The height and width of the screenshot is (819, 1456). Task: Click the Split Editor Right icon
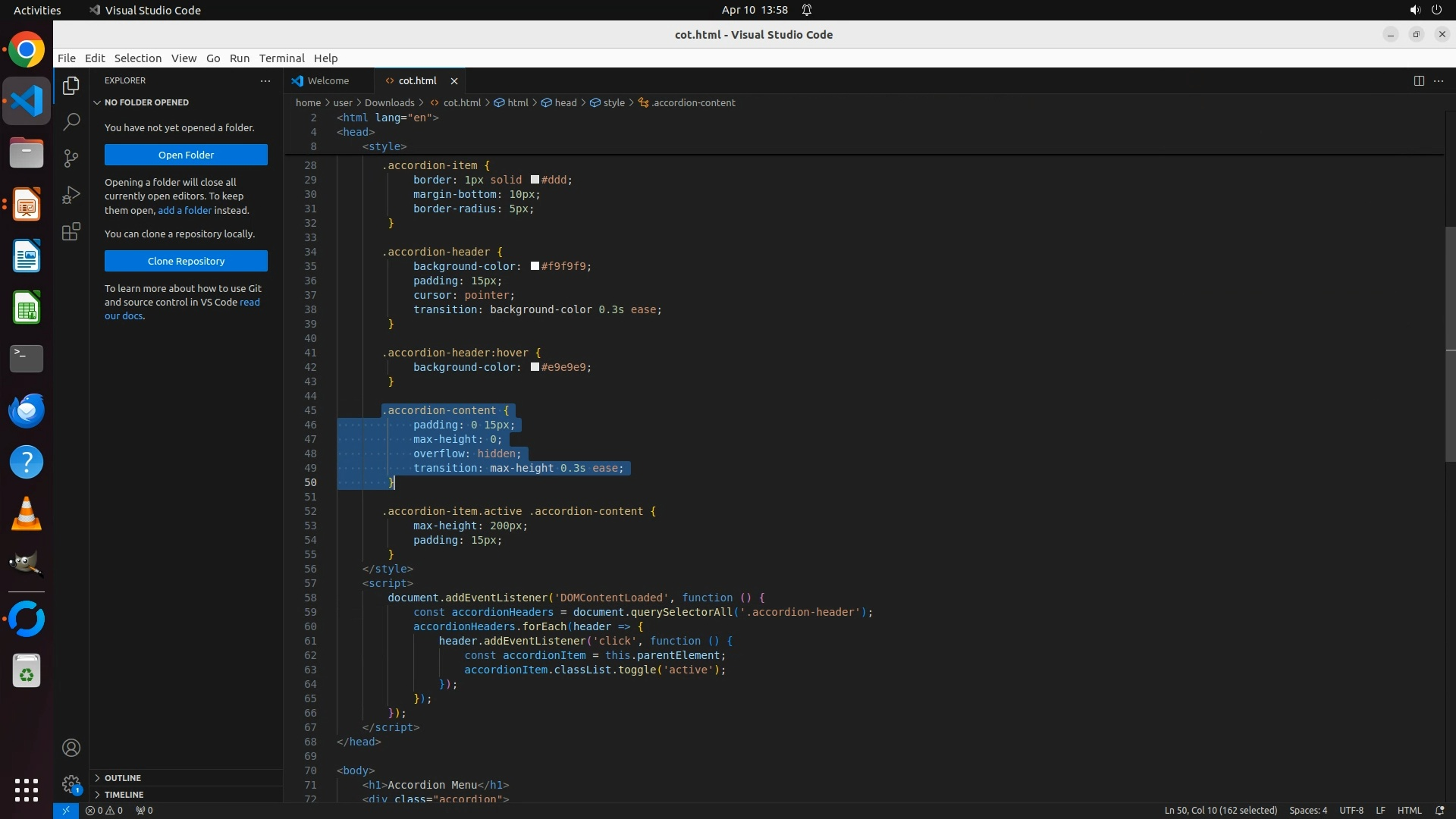1419,80
